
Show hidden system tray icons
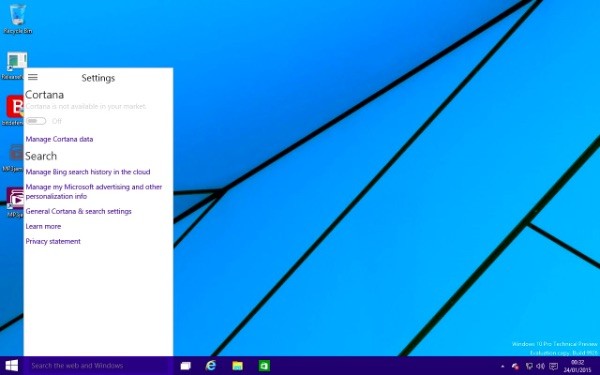click(502, 367)
